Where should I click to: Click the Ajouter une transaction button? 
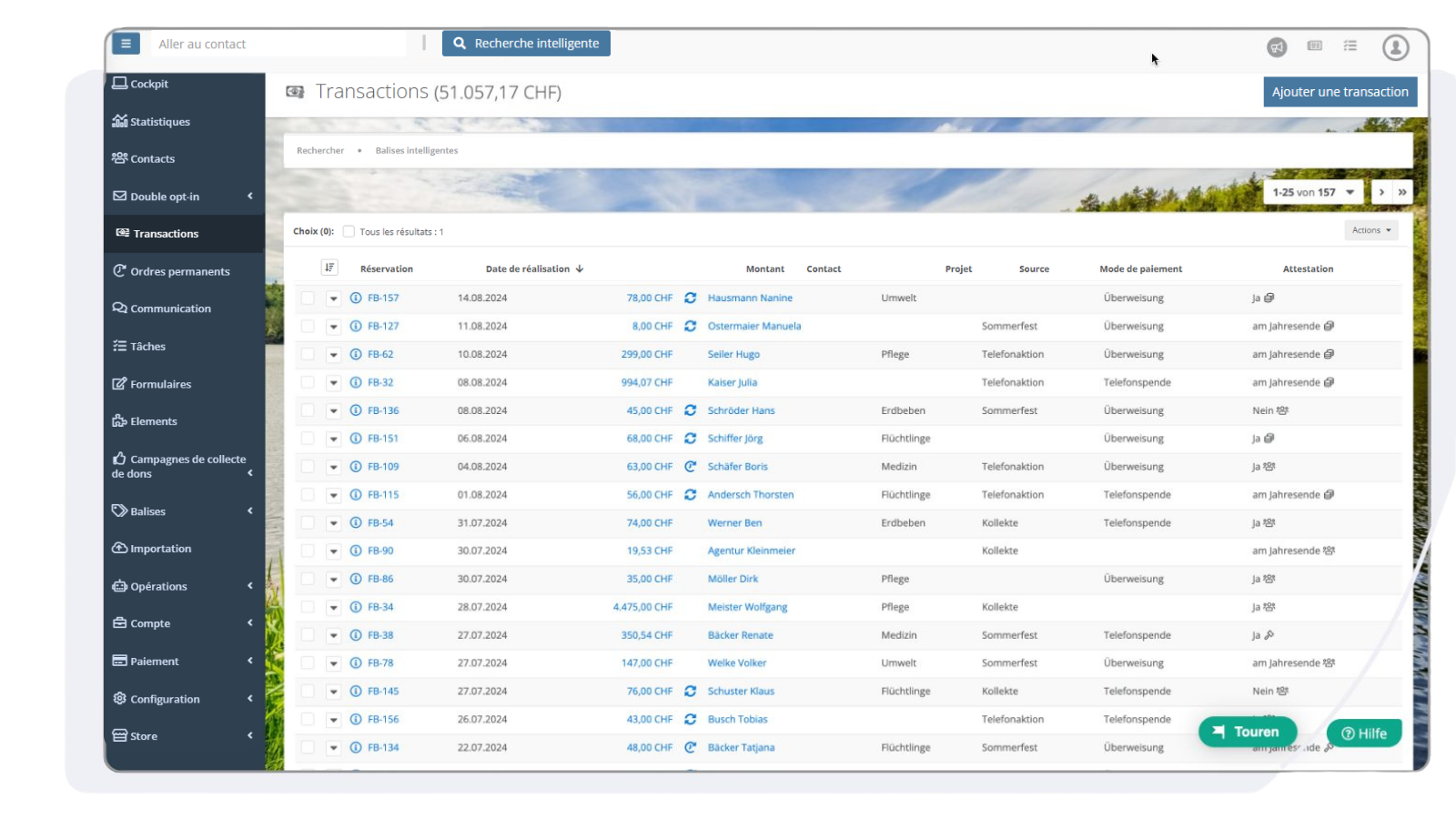coord(1340,91)
